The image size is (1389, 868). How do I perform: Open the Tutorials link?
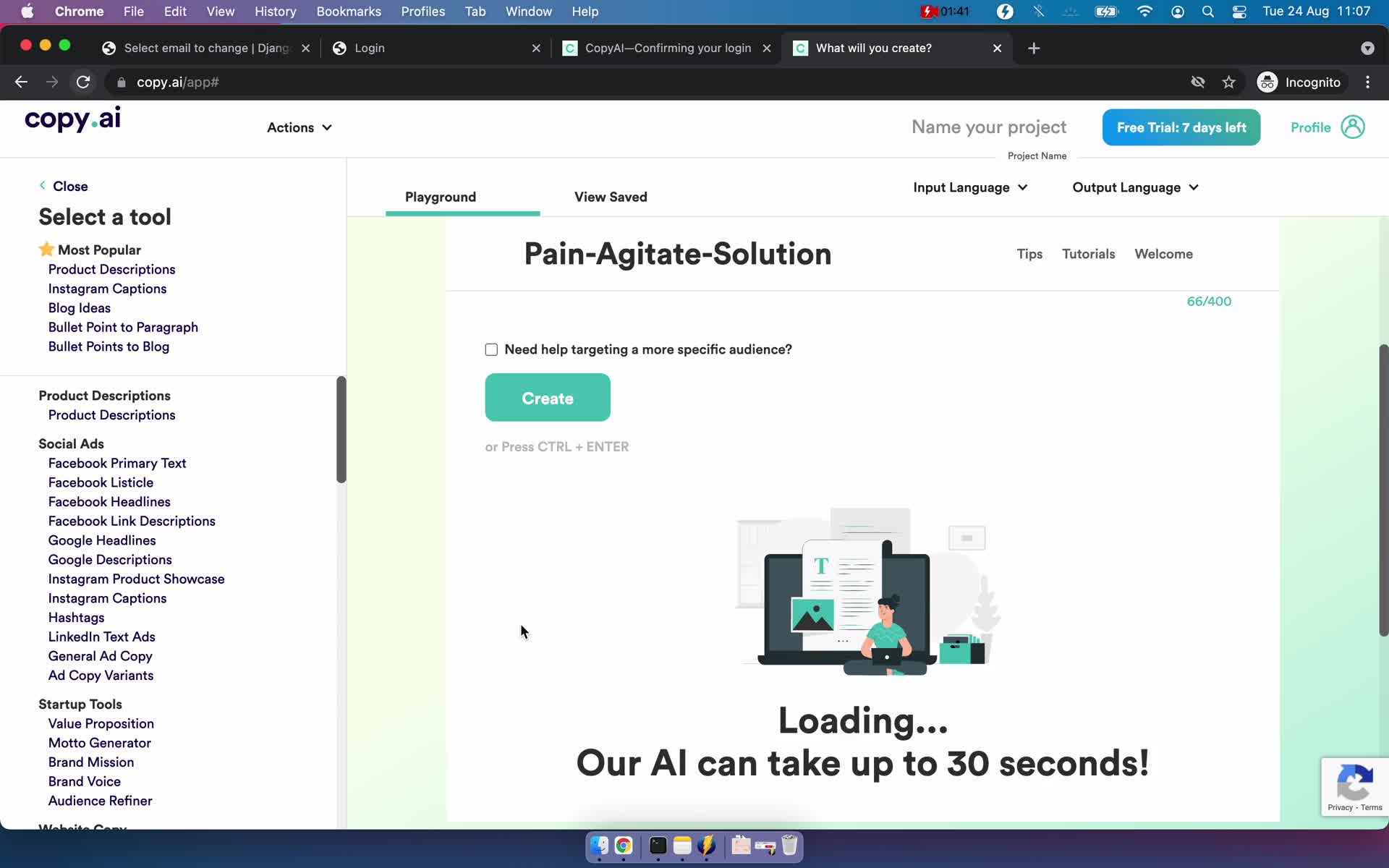coord(1088,254)
